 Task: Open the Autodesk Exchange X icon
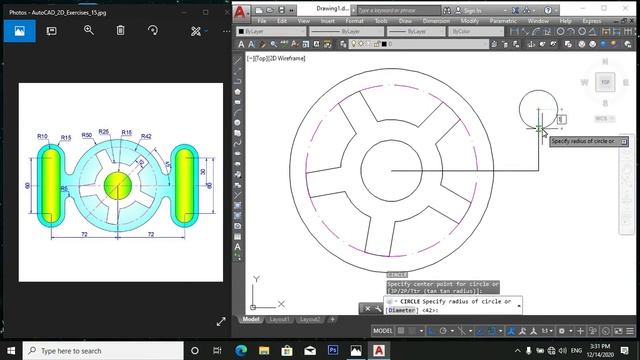pos(516,10)
